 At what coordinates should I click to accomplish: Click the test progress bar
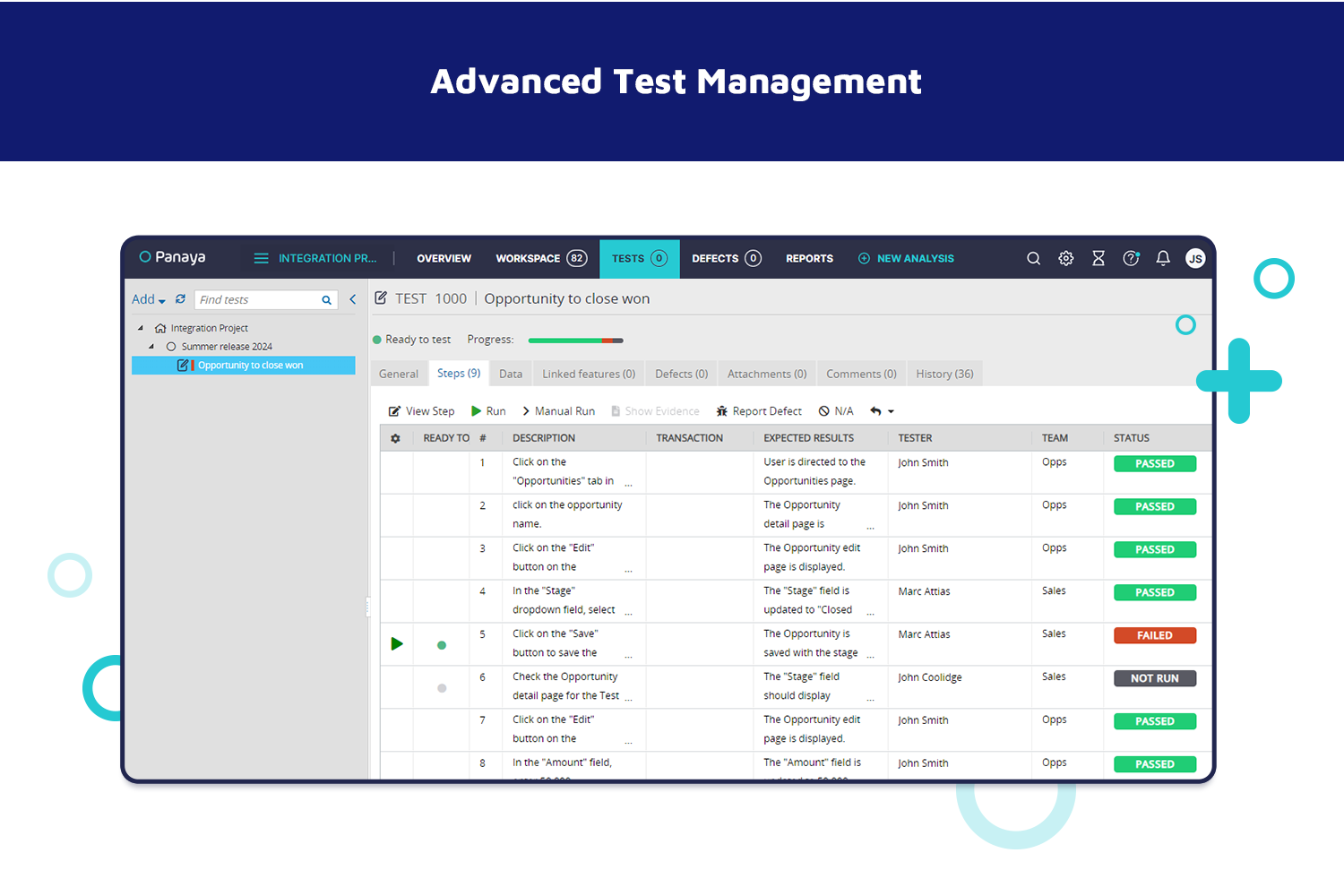pyautogui.click(x=575, y=340)
